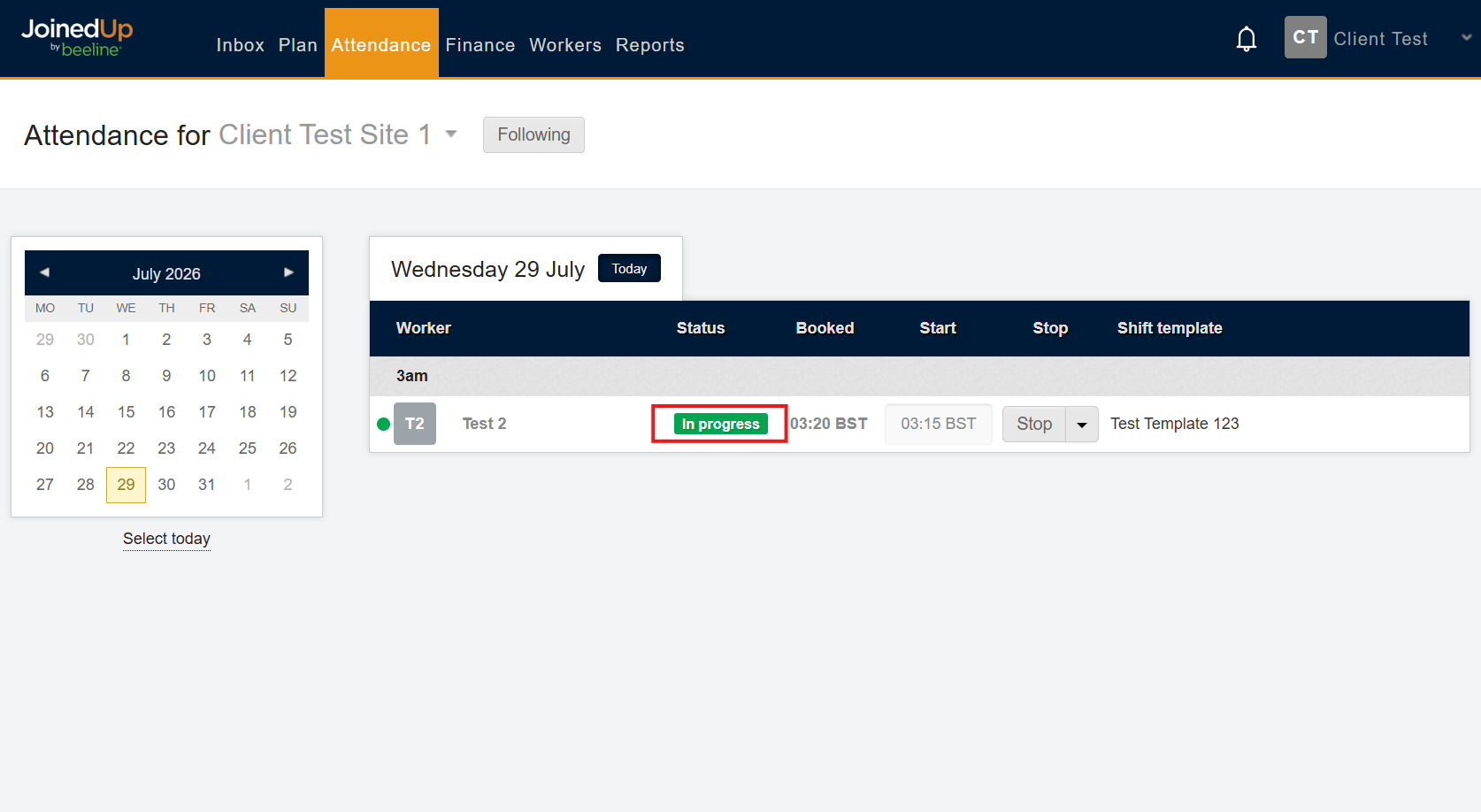Click the 3am group row
Viewport: 1481px width, 812px height.
919,376
